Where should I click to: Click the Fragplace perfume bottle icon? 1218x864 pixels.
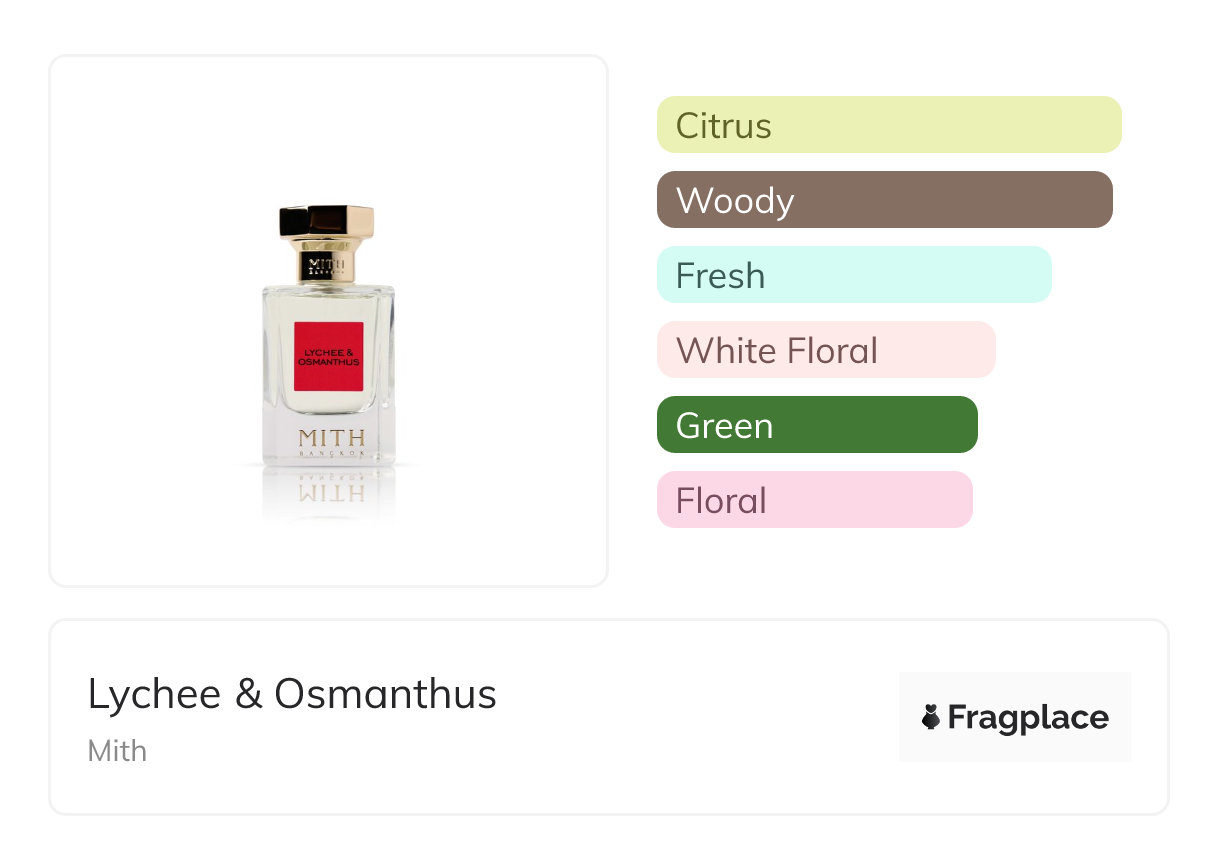pos(931,717)
